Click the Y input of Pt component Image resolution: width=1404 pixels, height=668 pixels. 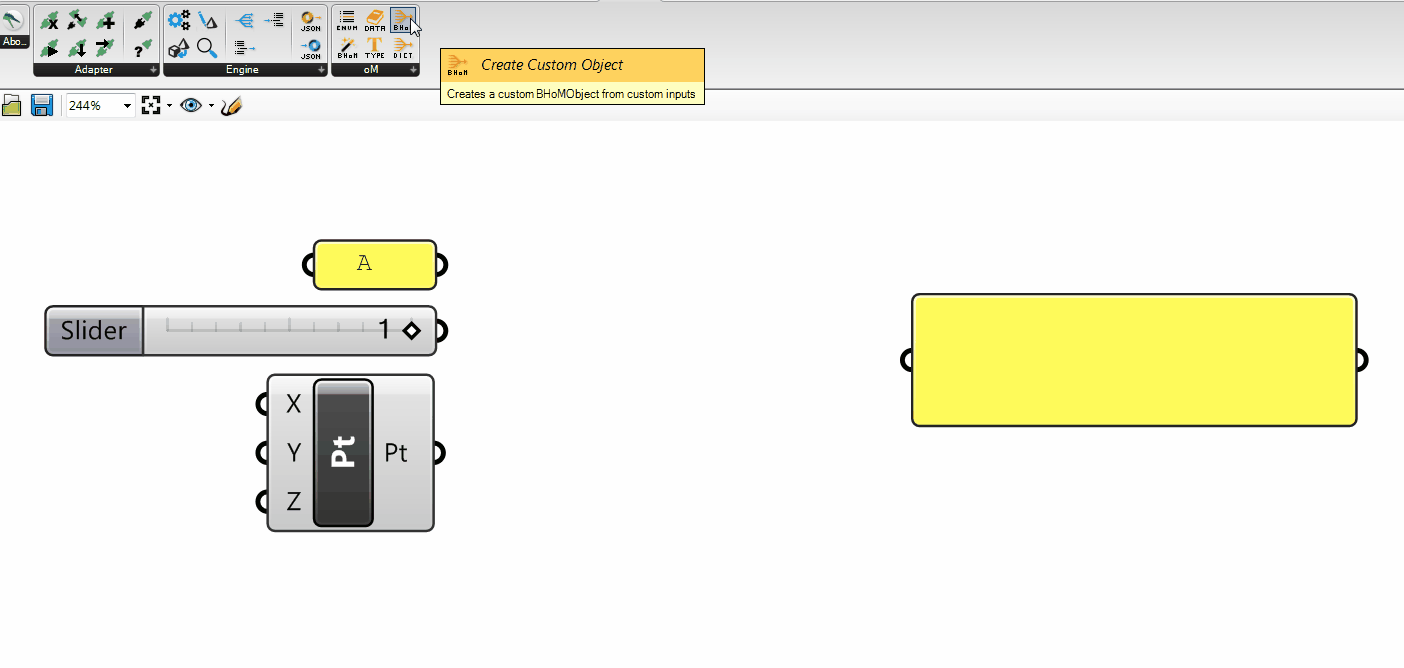[293, 453]
